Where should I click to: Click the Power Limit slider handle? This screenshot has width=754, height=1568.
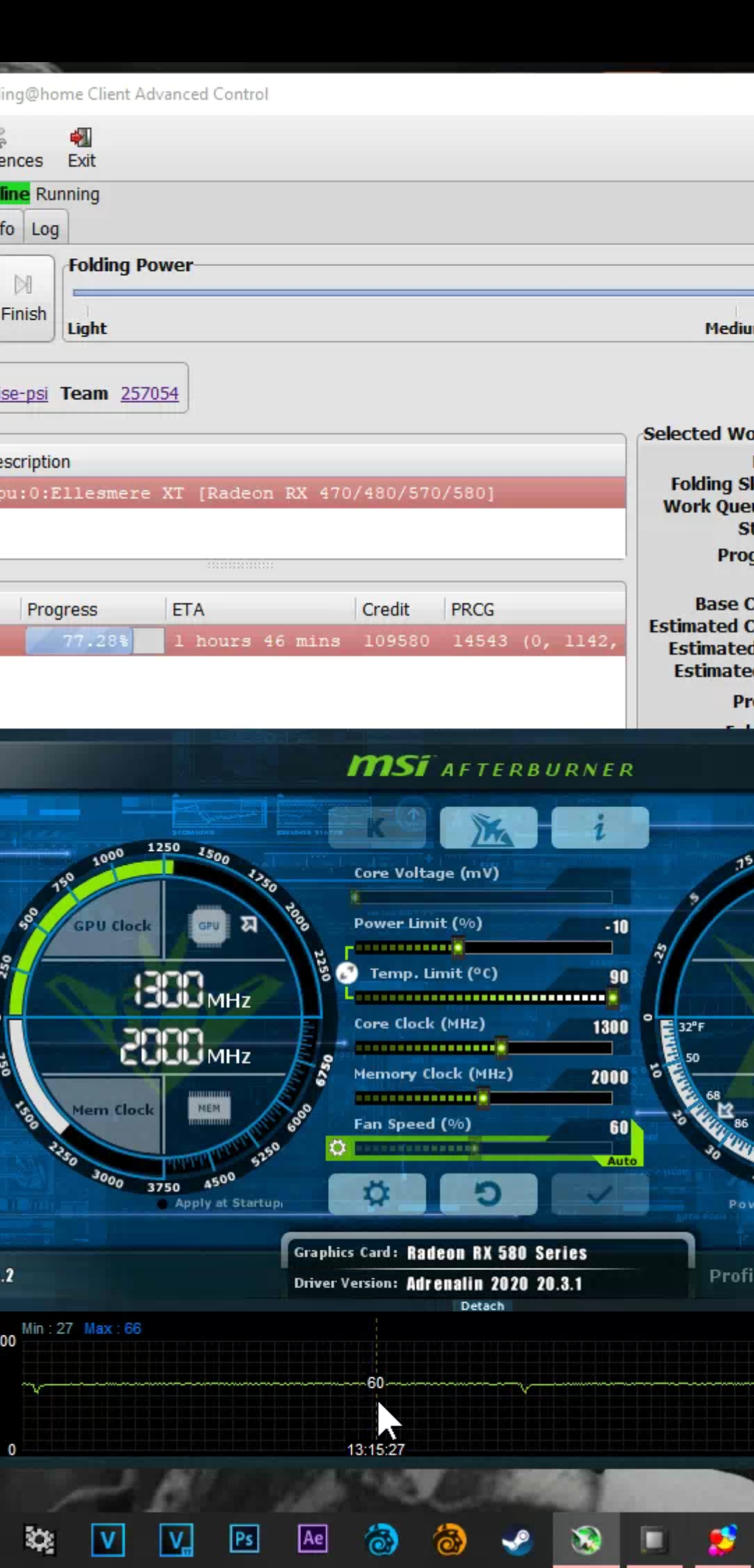click(x=458, y=947)
